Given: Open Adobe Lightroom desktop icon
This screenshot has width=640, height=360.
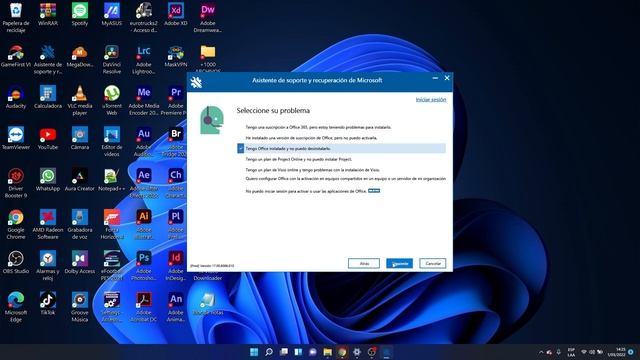Looking at the screenshot, I should coord(144,59).
